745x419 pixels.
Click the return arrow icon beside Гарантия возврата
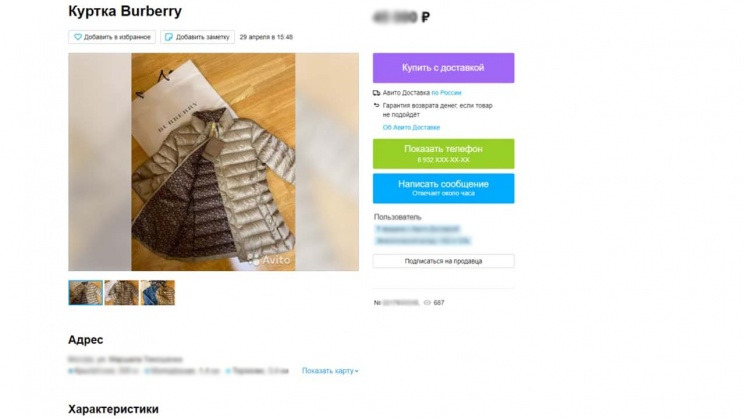pyautogui.click(x=377, y=105)
